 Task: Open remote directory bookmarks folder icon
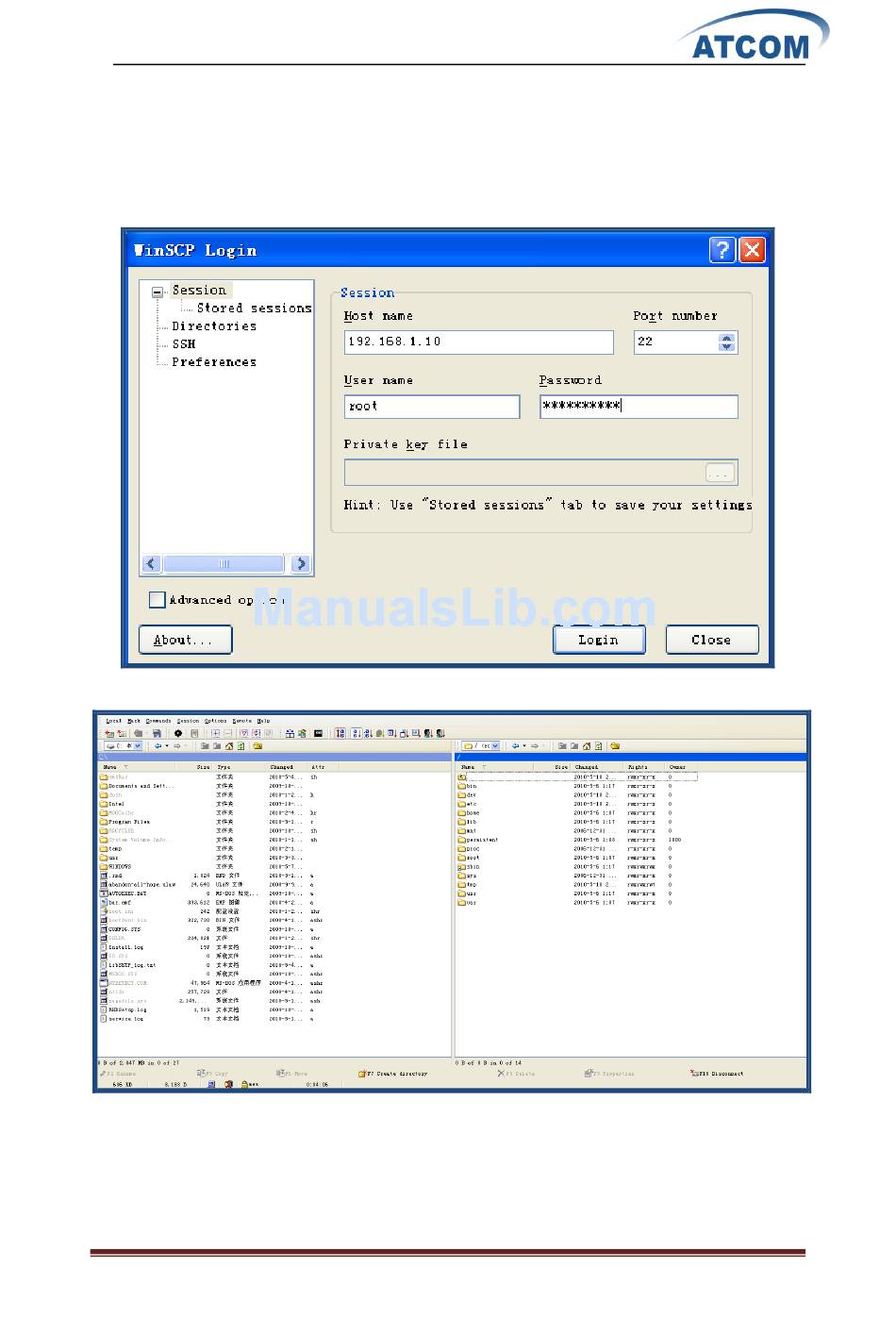click(x=613, y=745)
